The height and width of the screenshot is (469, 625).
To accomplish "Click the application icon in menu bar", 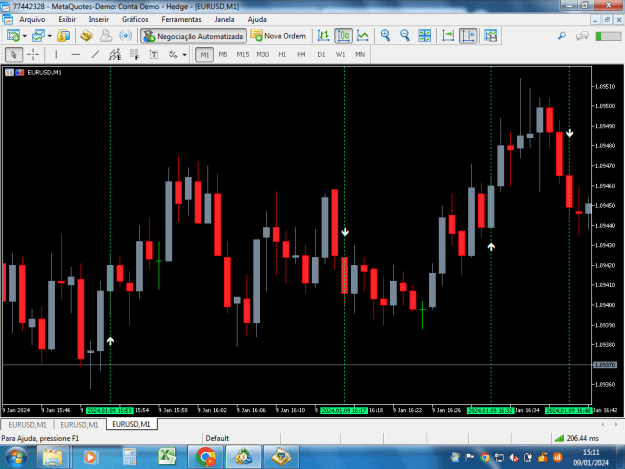I will pyautogui.click(x=7, y=19).
